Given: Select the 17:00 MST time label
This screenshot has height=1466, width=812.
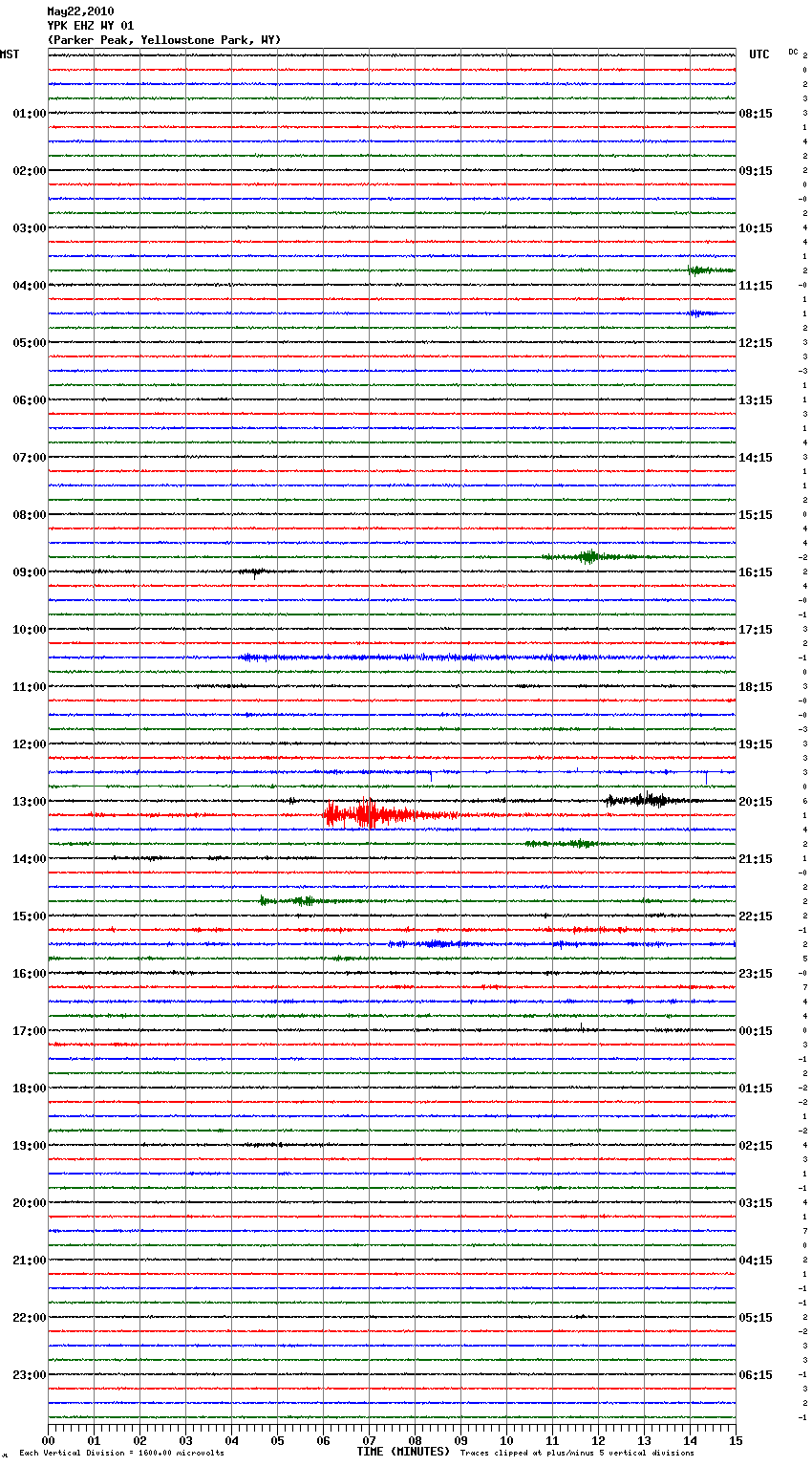Looking at the screenshot, I should [30, 1031].
